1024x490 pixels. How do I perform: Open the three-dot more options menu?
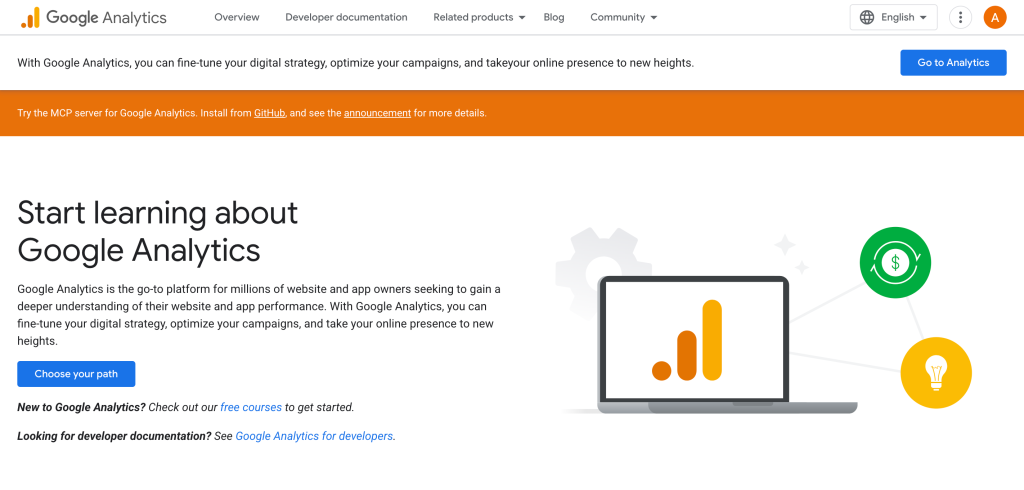[960, 17]
